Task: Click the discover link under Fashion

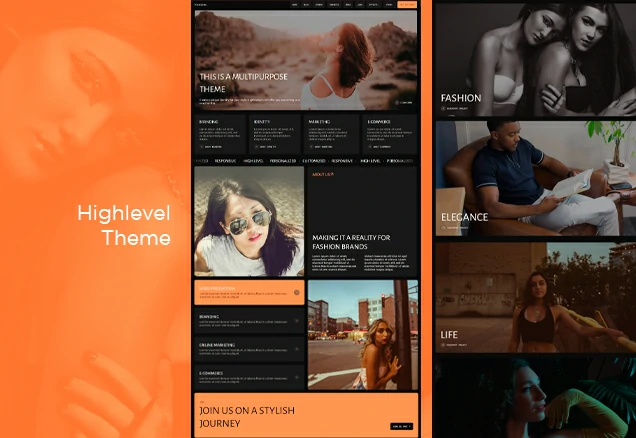Action: [454, 109]
